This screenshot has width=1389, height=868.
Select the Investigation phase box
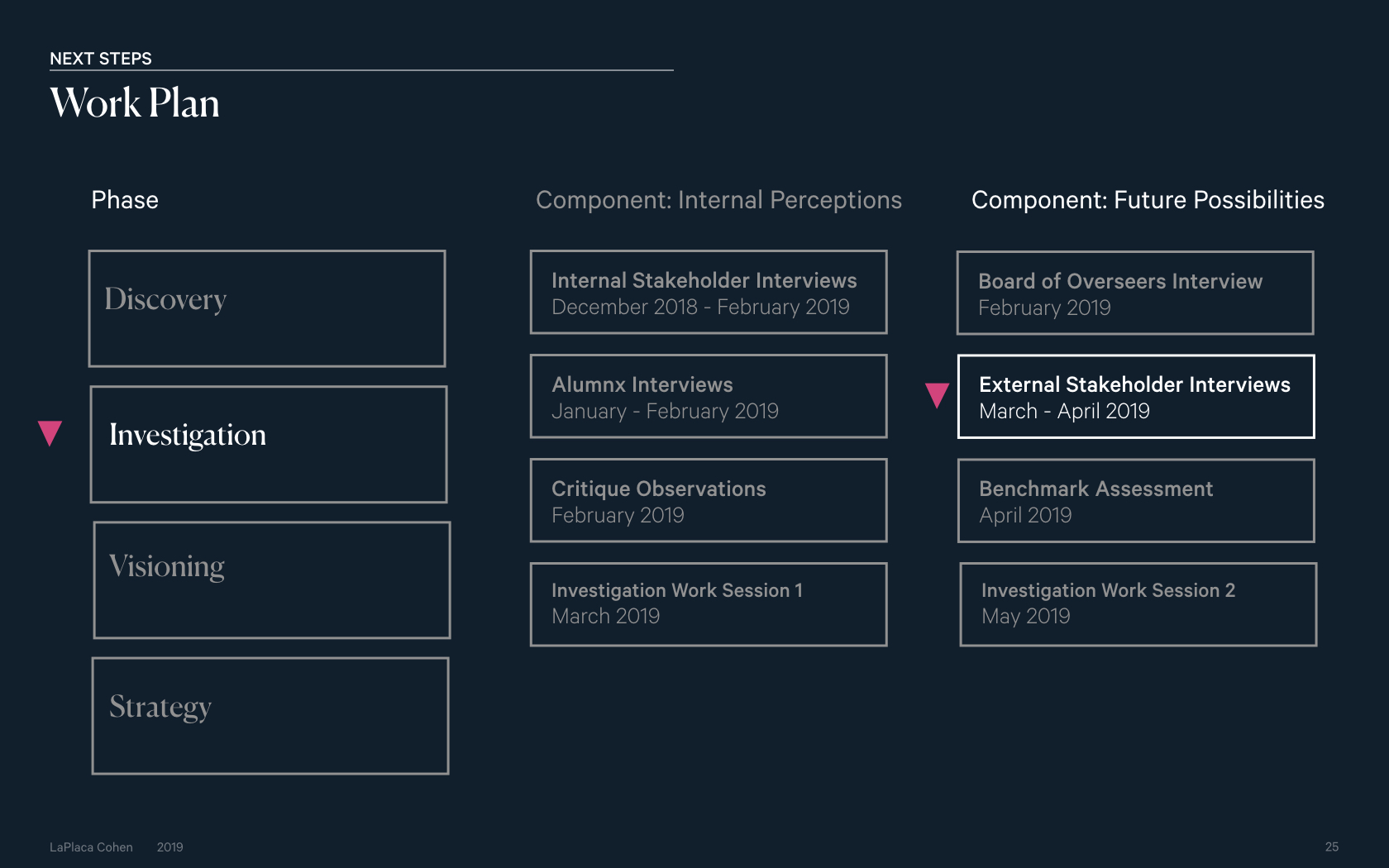point(269,444)
